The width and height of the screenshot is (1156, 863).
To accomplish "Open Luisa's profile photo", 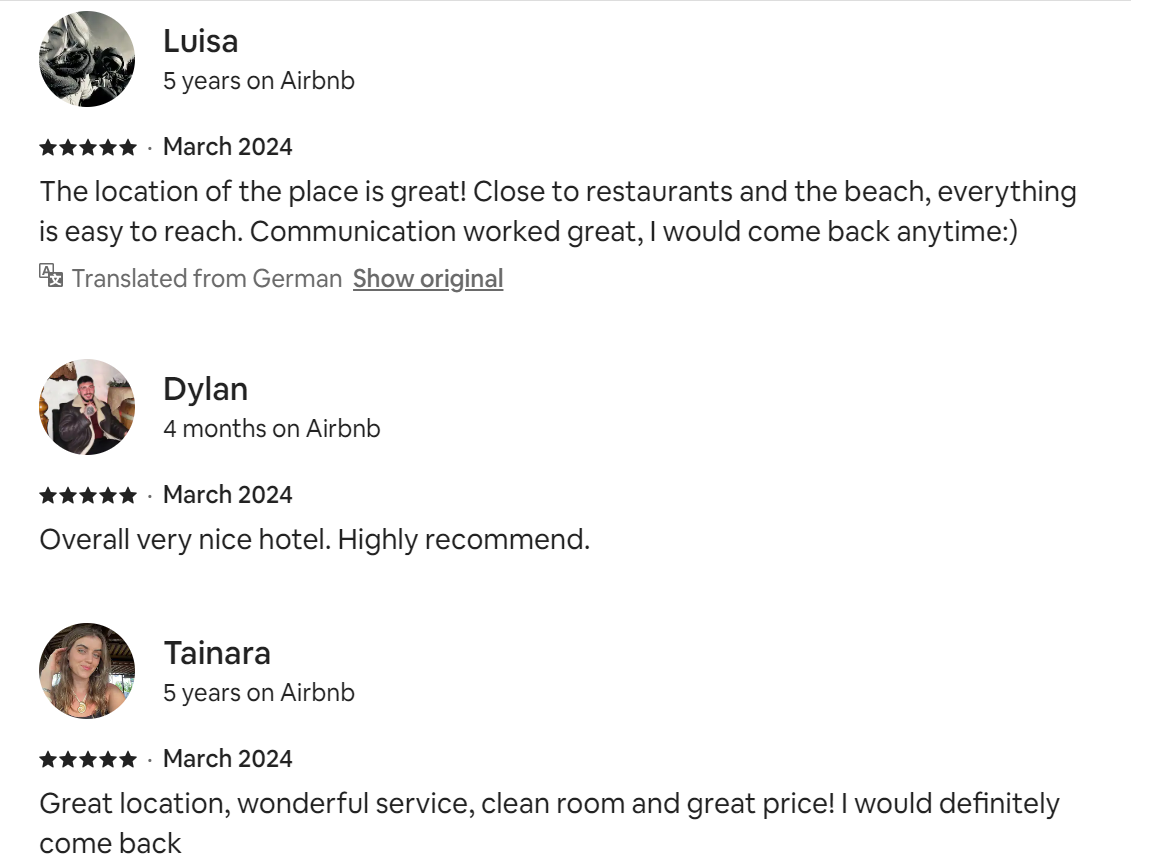I will [x=87, y=59].
